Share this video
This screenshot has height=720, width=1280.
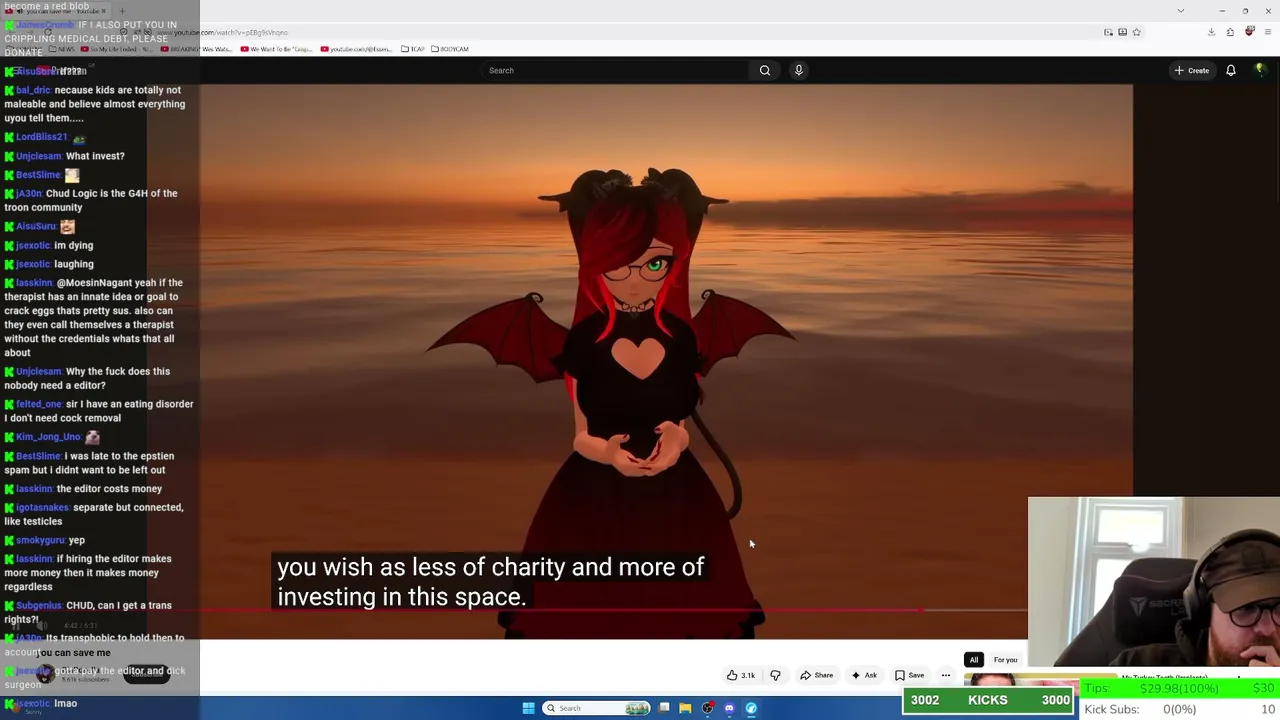(x=816, y=675)
